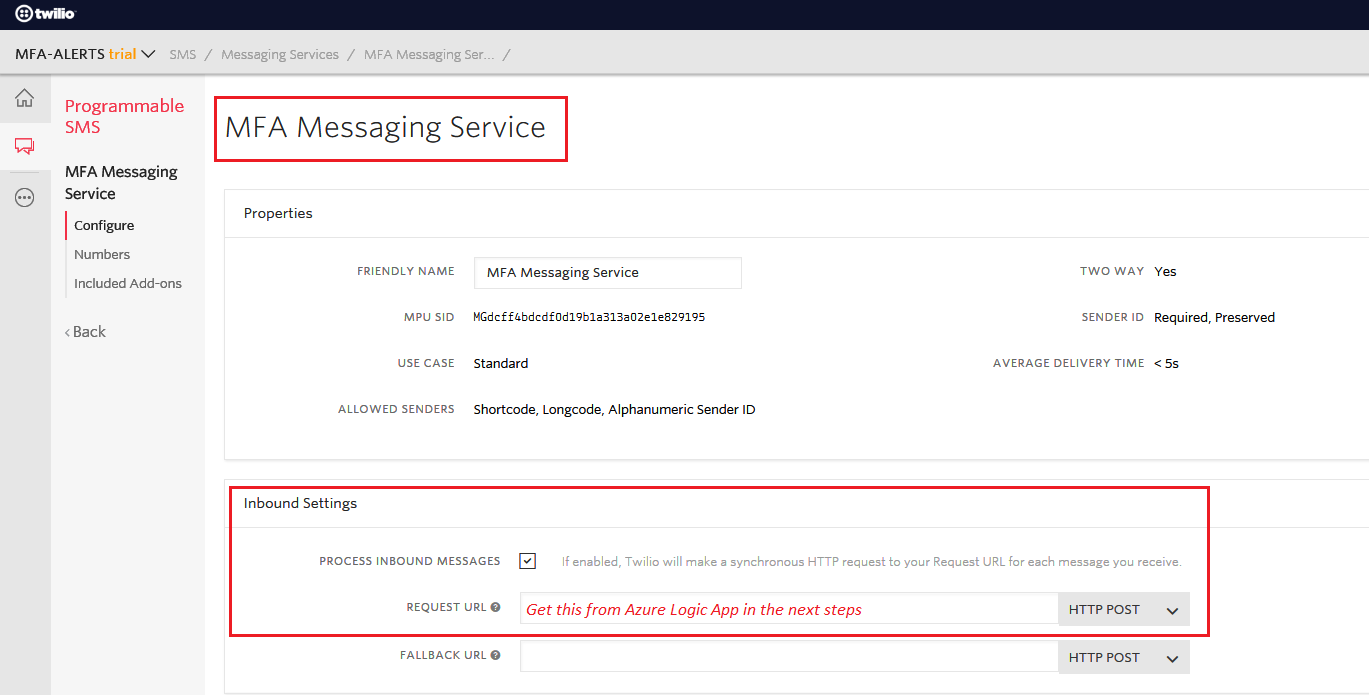
Task: Open the Numbers sidebar item
Action: 102,255
